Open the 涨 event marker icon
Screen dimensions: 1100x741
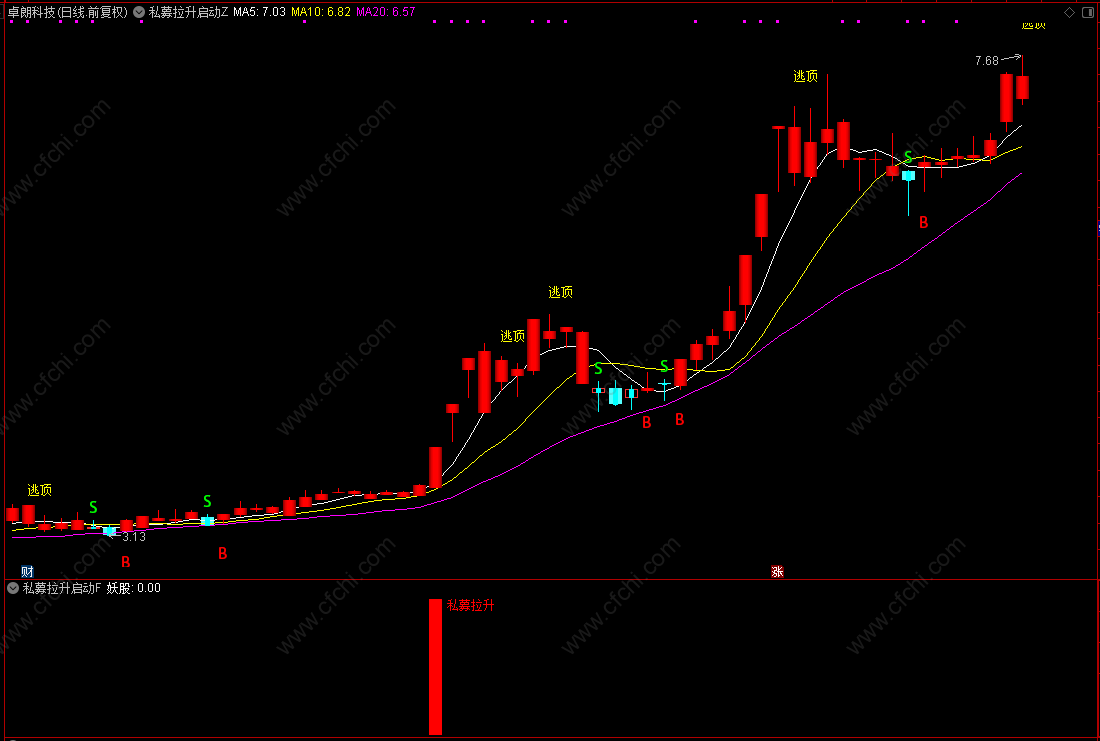[x=777, y=571]
